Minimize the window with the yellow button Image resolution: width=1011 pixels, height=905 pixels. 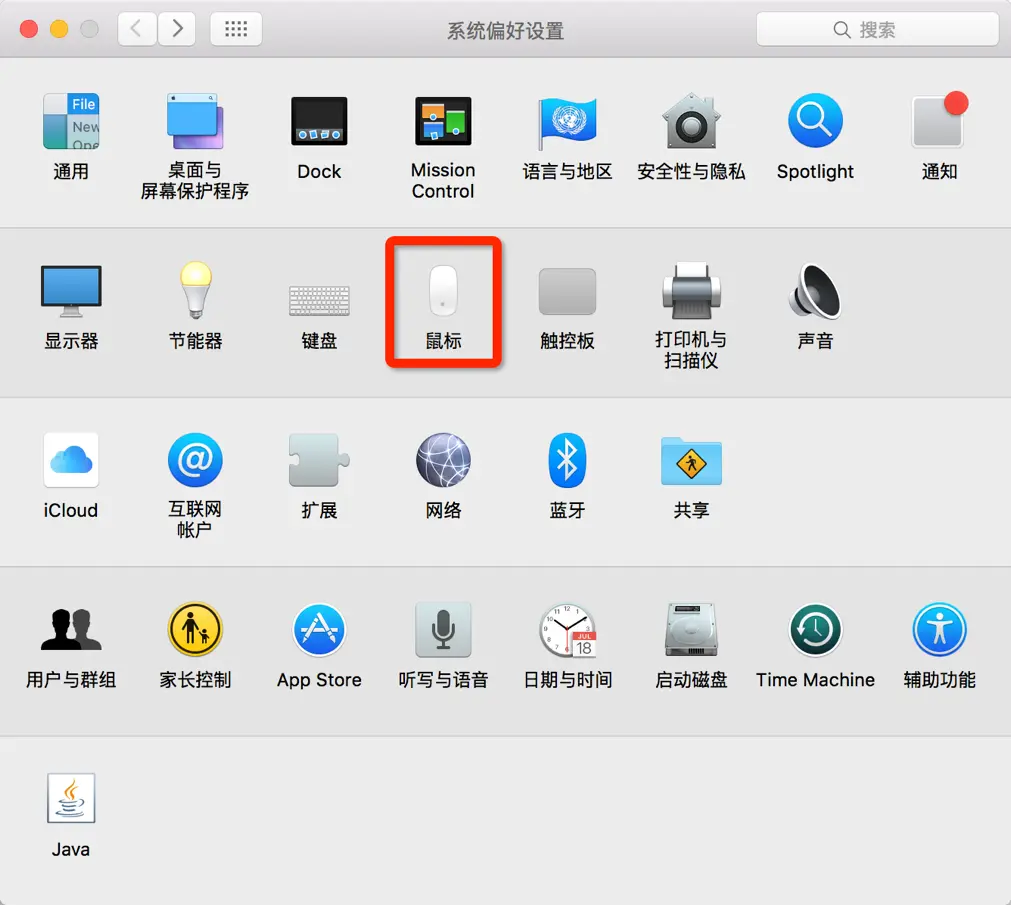coord(59,29)
